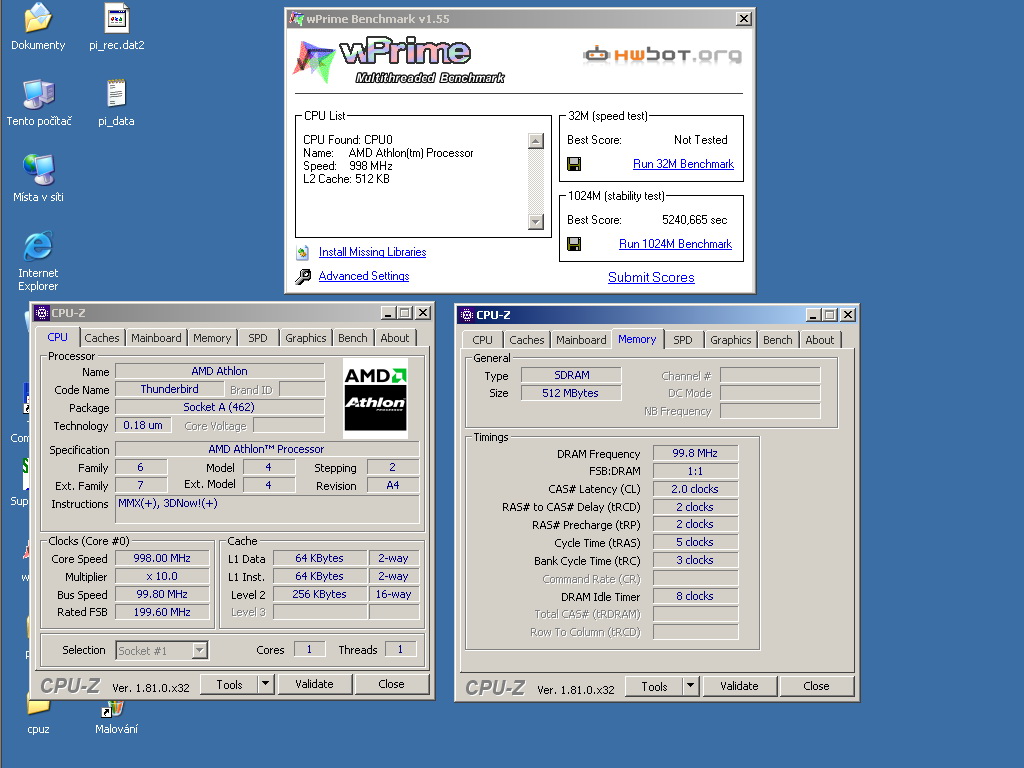Click Tools button in right CPU-Z

(x=654, y=686)
